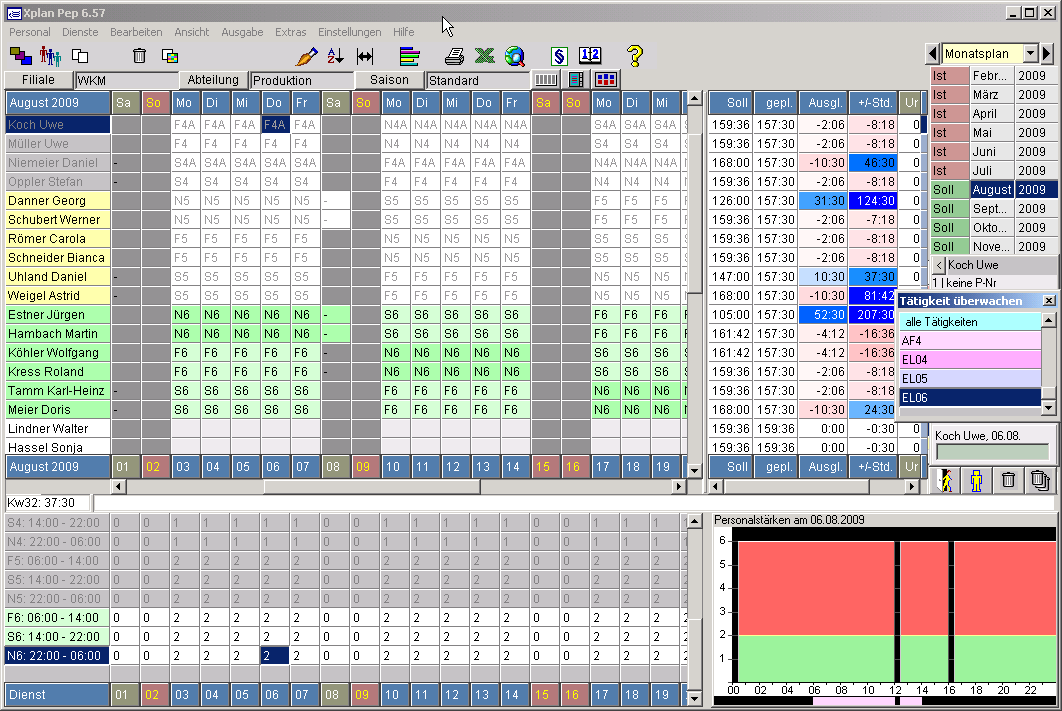Click the Kw32: 37:30 status field
The width and height of the screenshot is (1062, 711).
coord(47,502)
